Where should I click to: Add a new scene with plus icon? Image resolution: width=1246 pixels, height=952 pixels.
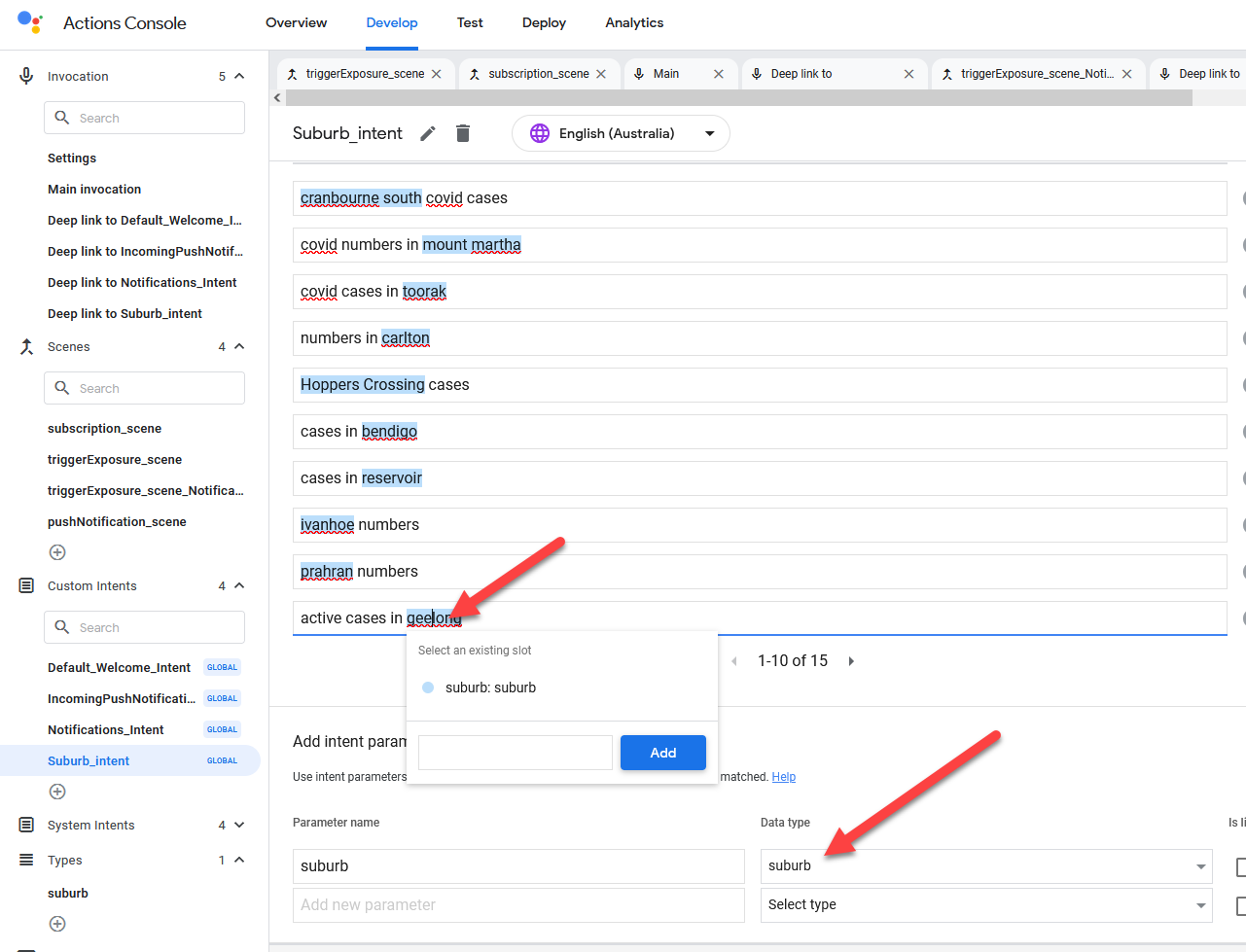click(57, 552)
